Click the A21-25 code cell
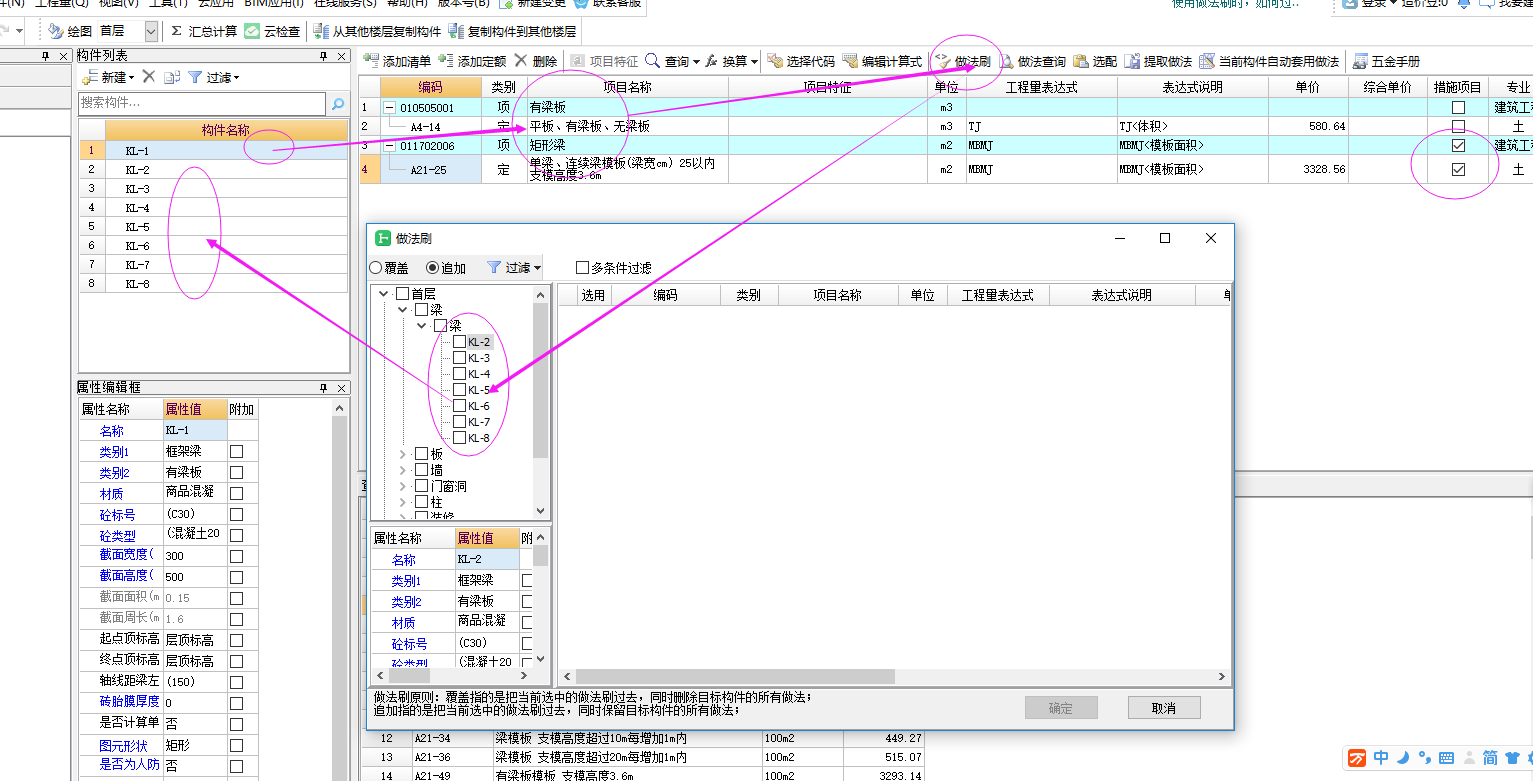 (431, 169)
